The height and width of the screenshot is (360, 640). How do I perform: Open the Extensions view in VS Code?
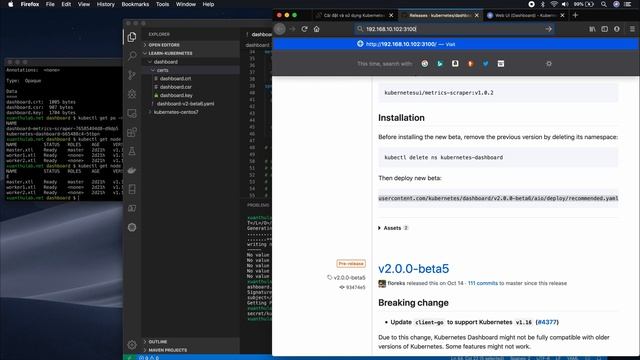(x=132, y=132)
